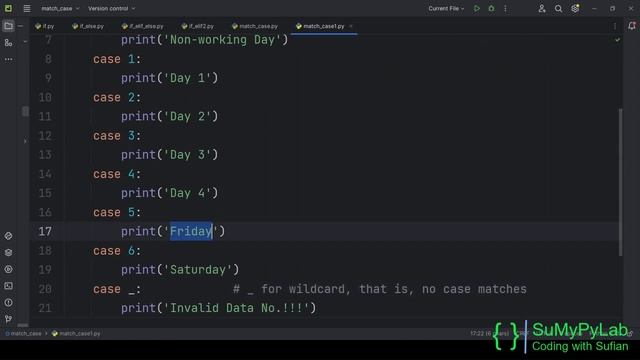Image resolution: width=640 pixels, height=360 pixels.
Task: Close the match_case1.py tab
Action: 351,26
